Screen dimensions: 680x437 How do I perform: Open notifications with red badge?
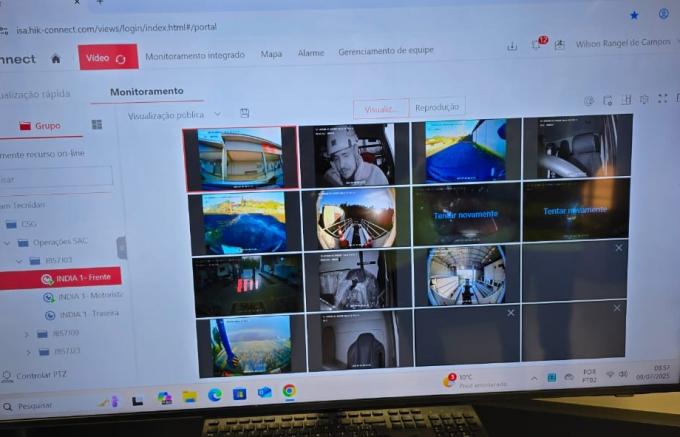point(535,45)
